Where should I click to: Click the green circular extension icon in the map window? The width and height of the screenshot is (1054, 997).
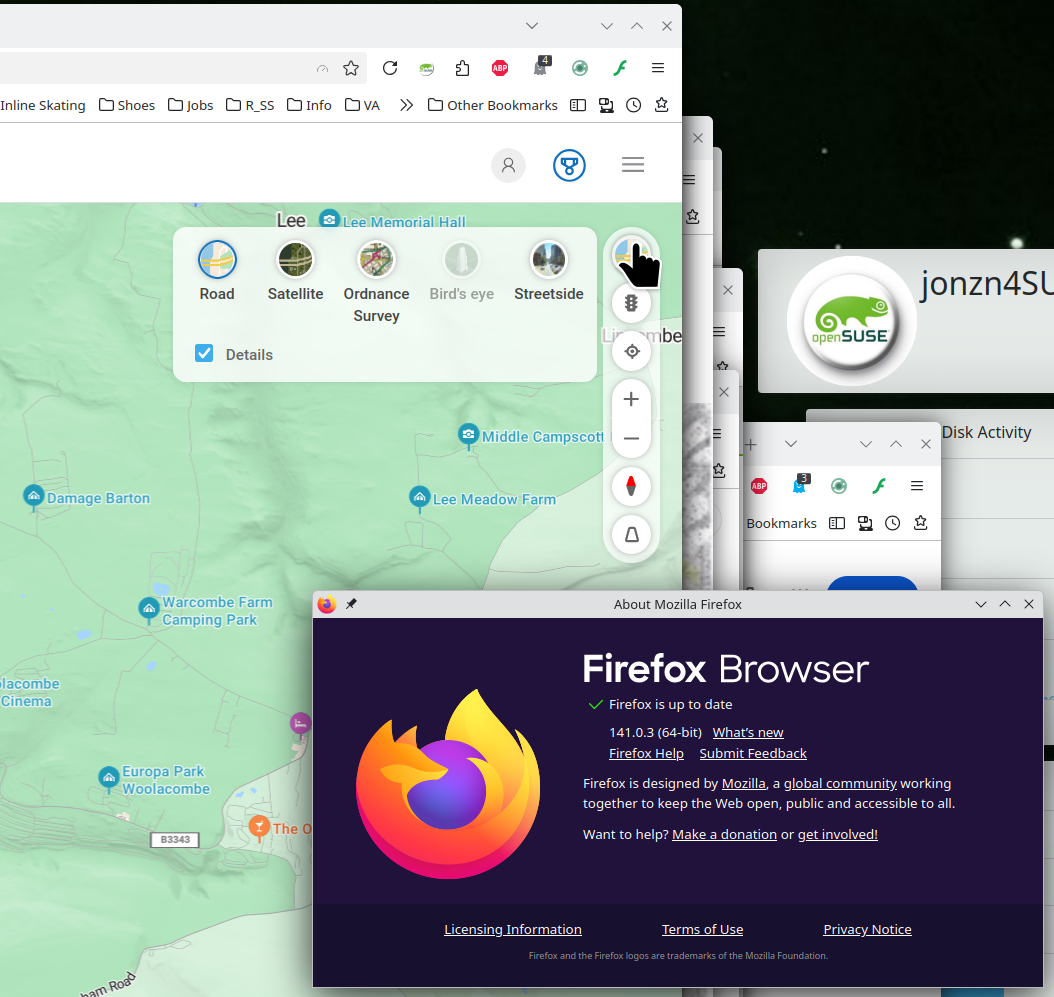(x=580, y=68)
